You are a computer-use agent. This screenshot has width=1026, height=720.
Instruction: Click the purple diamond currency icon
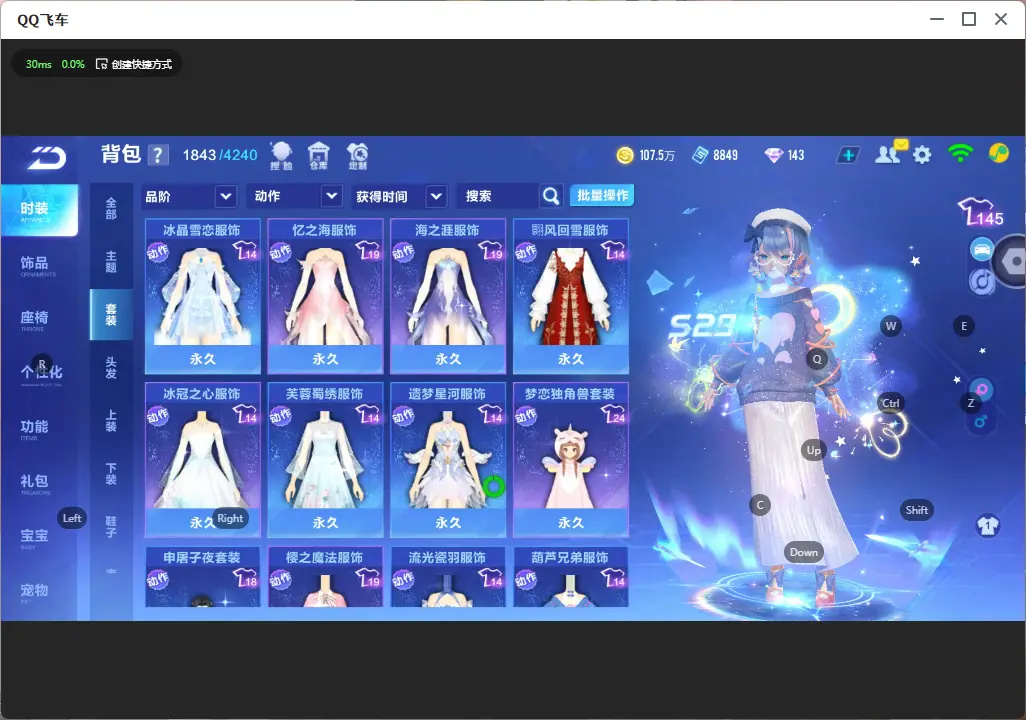tap(774, 155)
